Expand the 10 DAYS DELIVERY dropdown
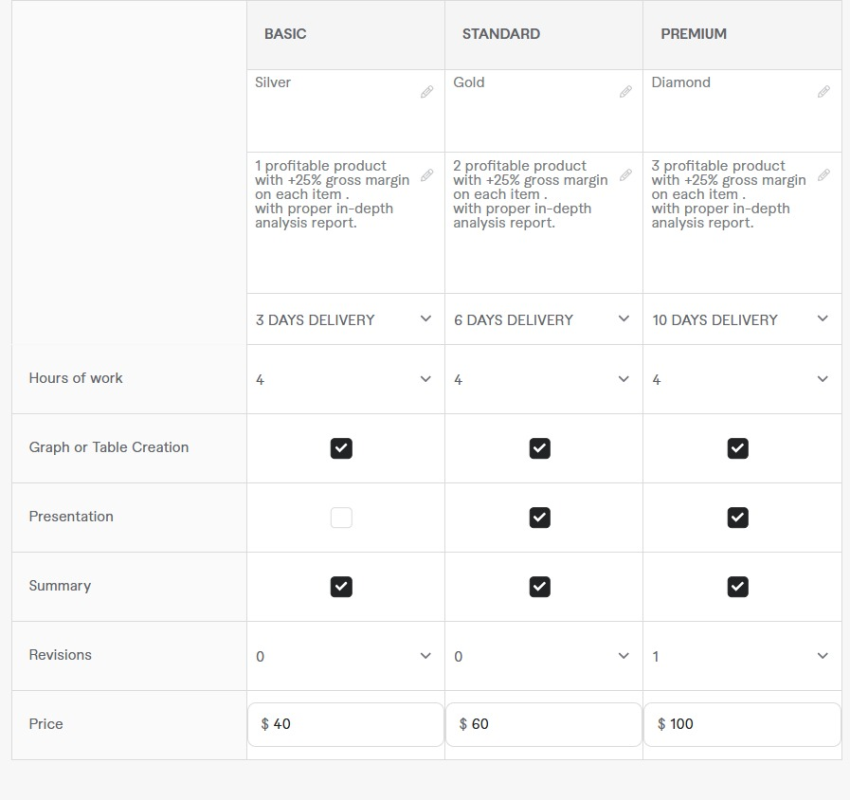The image size is (850, 800). pyautogui.click(x=742, y=319)
